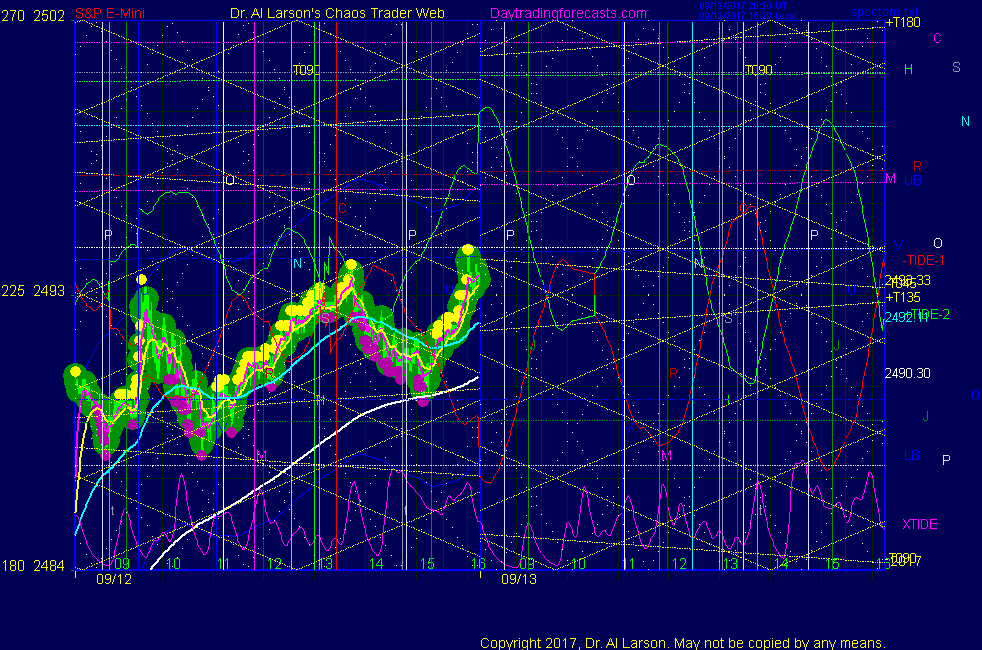Click hour 12 label on the 09/13 session
This screenshot has width=982, height=650.
680,564
